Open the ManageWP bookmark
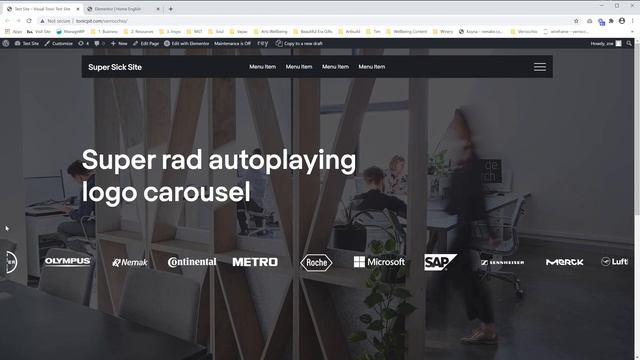Viewport: 640px width, 360px height. (x=71, y=31)
